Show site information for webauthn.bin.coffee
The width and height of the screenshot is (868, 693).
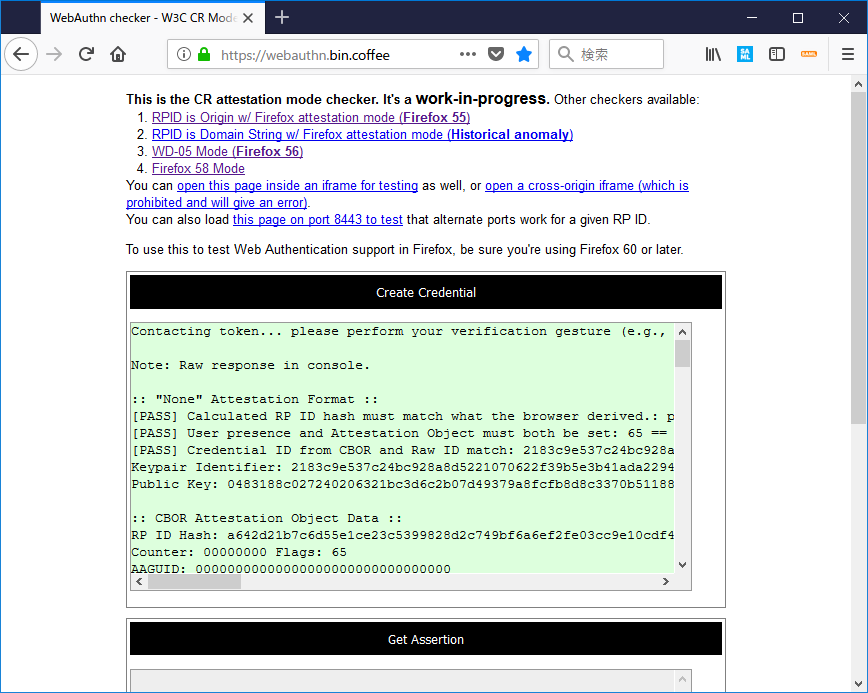click(184, 54)
